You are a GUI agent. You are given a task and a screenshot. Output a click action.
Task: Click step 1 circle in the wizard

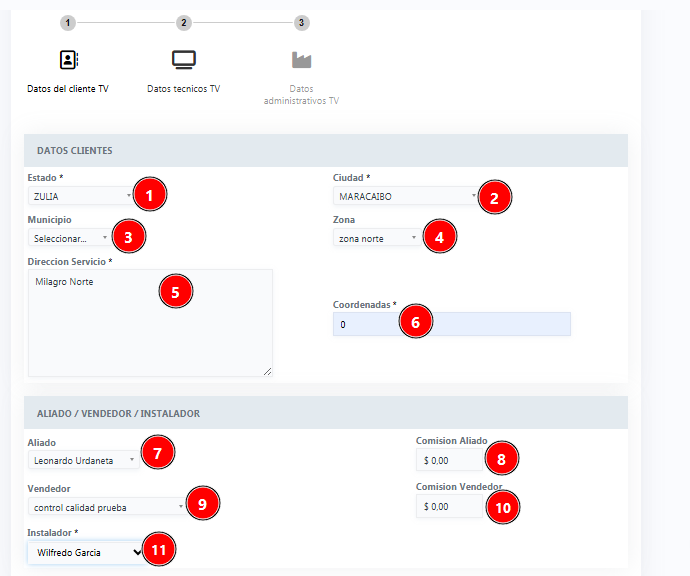click(67, 23)
